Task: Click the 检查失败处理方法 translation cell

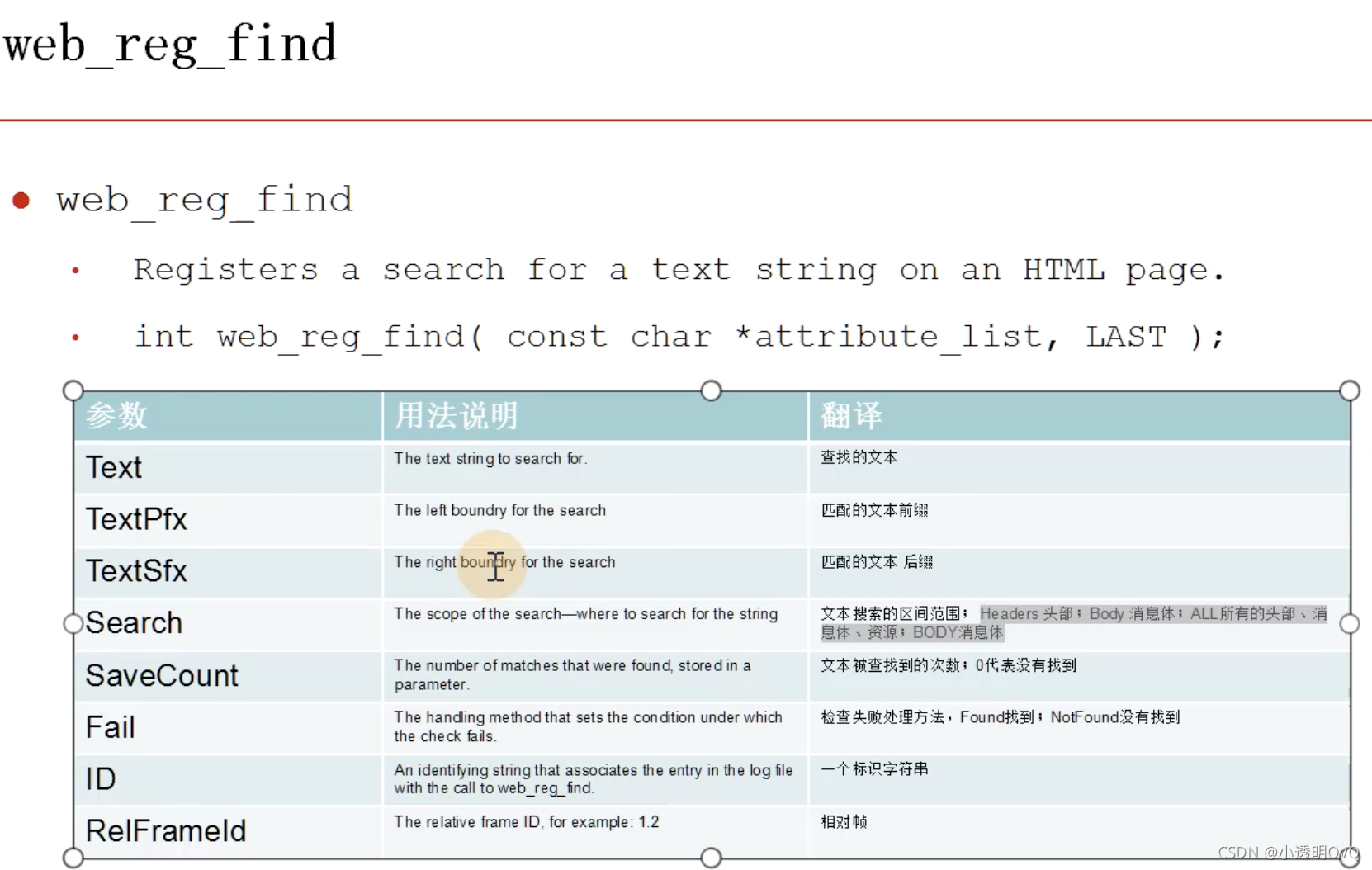Action: 1079,728
